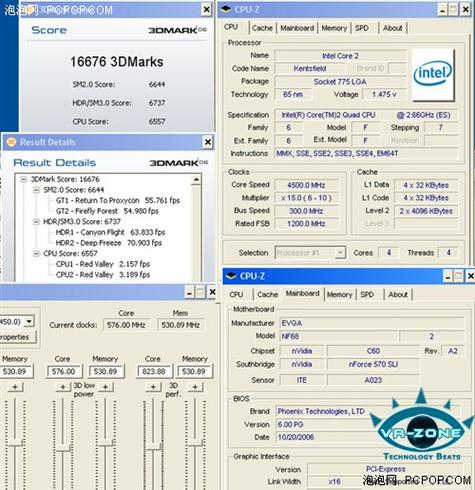The image size is (475, 490).
Task: Click the Current clocks Mem 530.89 MHz field
Action: click(180, 325)
